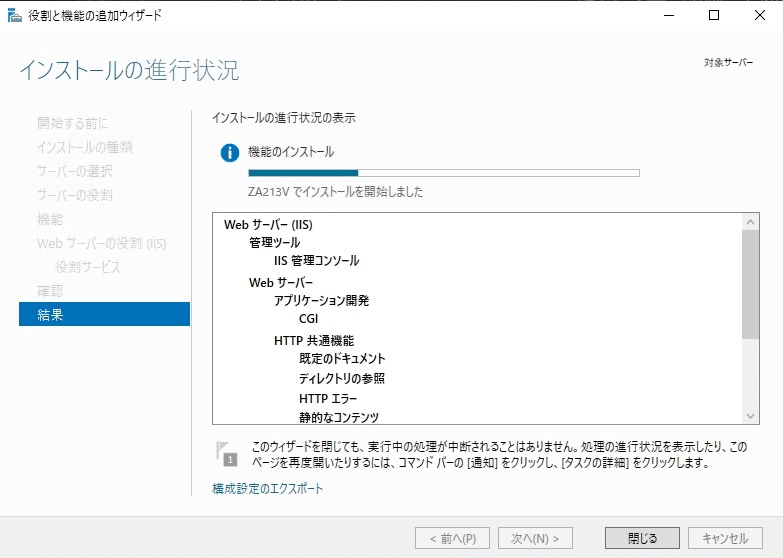Click the list scrollbar up arrow

[750, 222]
